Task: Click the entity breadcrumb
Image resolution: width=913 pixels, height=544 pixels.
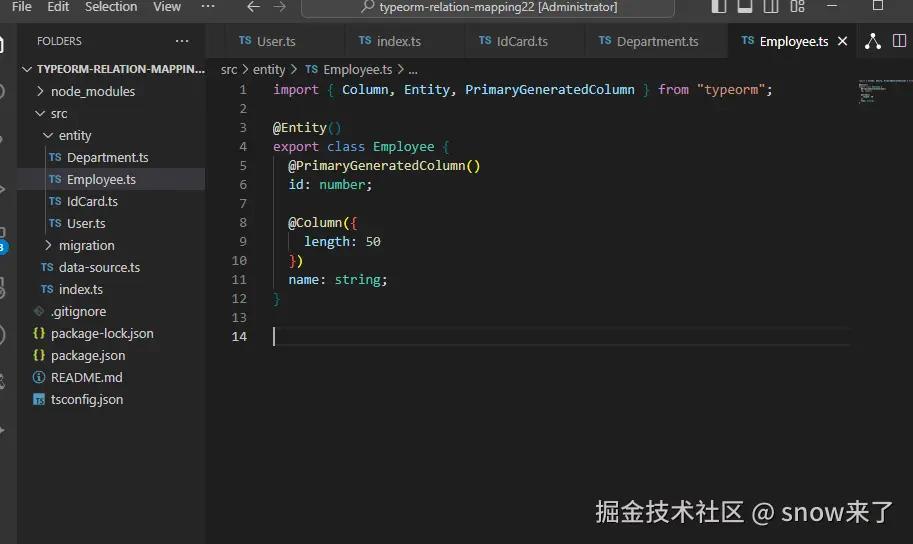Action: (269, 70)
